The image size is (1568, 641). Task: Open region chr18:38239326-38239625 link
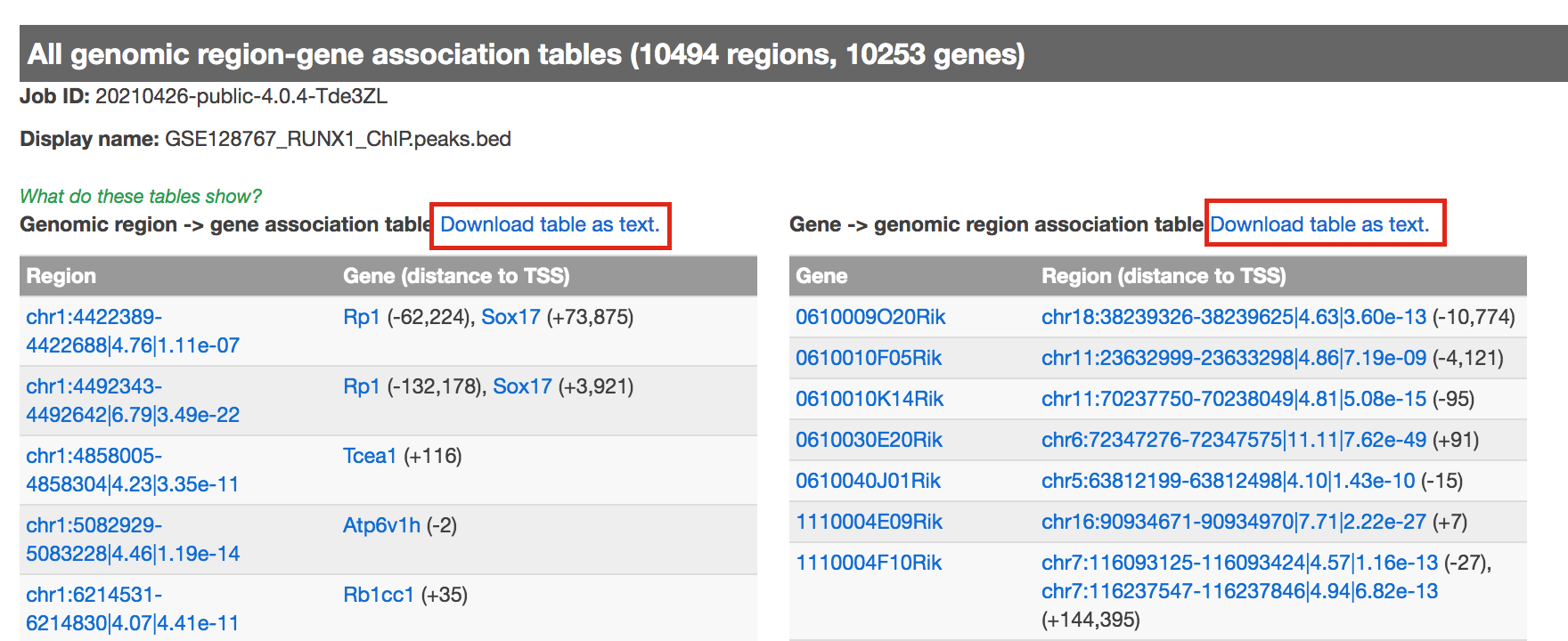(1234, 317)
